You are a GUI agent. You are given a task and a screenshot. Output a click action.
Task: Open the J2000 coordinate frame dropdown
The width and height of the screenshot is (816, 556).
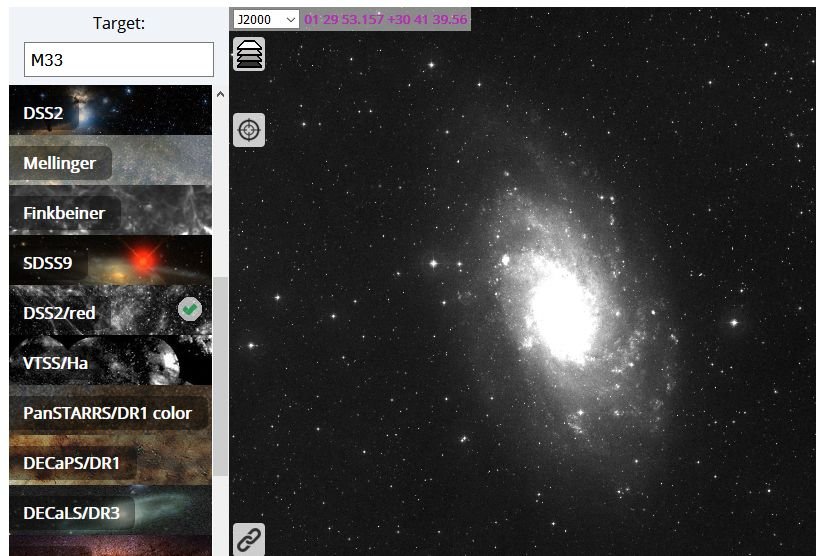tap(266, 19)
